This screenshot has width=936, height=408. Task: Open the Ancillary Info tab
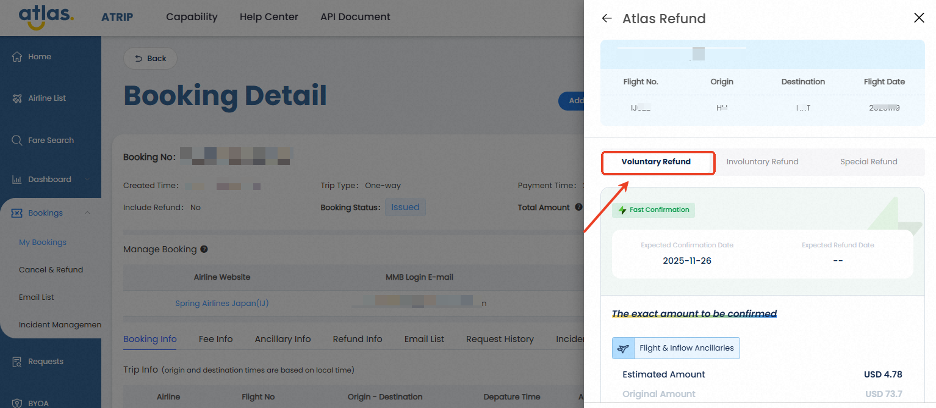(x=282, y=339)
